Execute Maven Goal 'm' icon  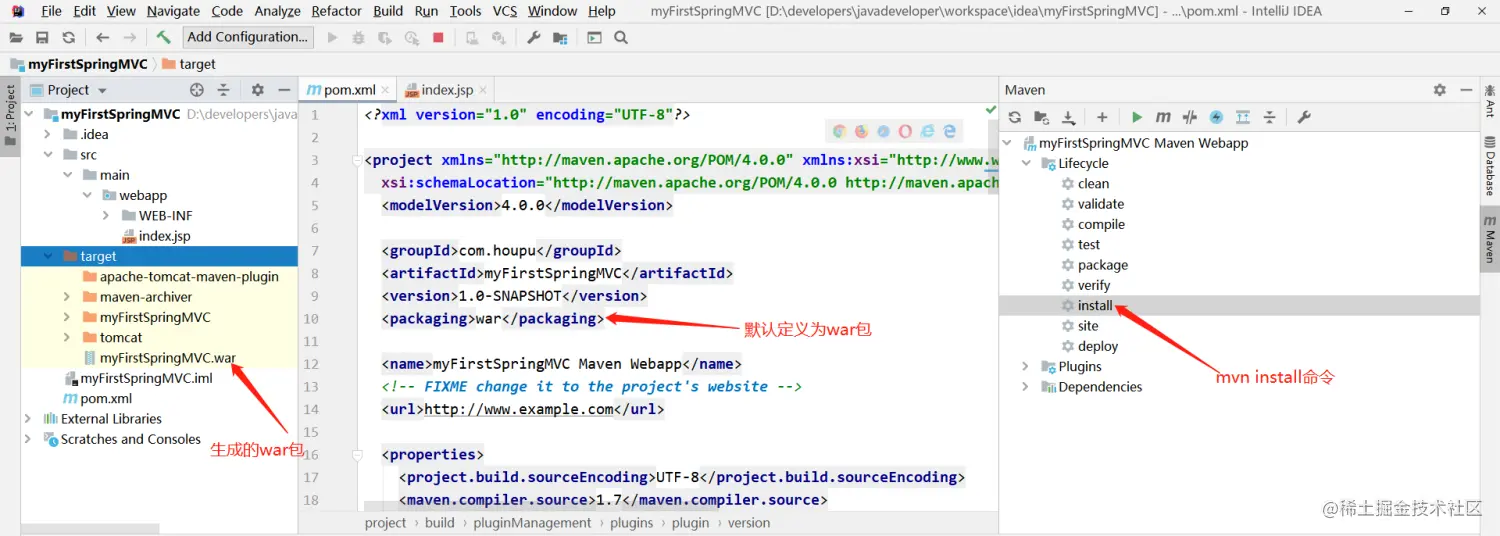pyautogui.click(x=1163, y=117)
